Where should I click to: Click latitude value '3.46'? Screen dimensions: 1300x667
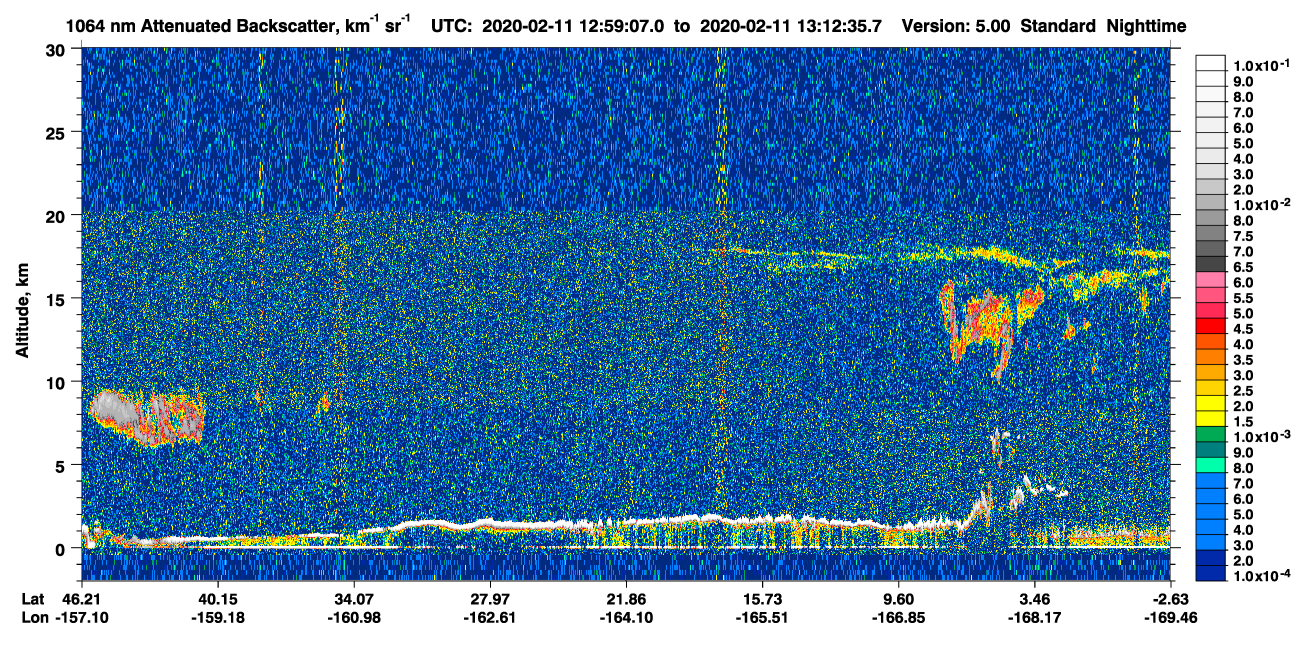[1034, 599]
